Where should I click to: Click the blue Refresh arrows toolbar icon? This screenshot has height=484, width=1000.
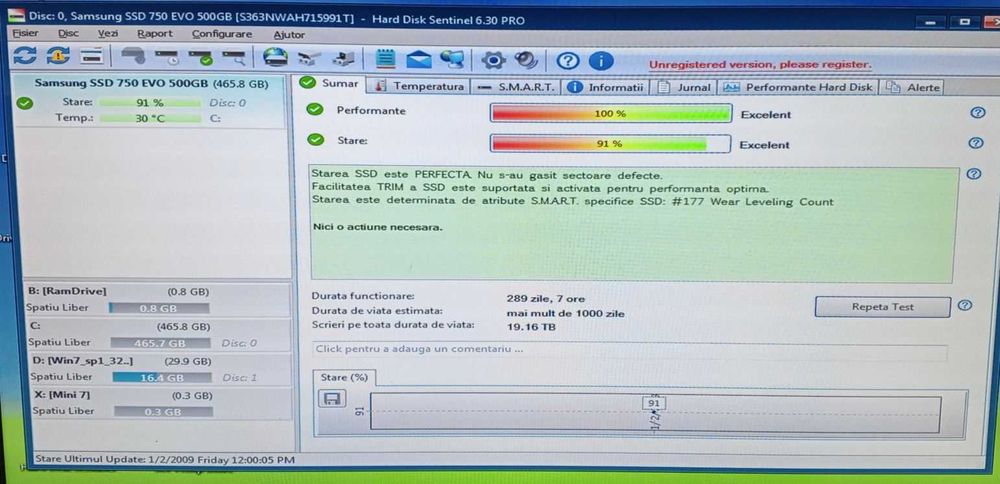[x=24, y=56]
